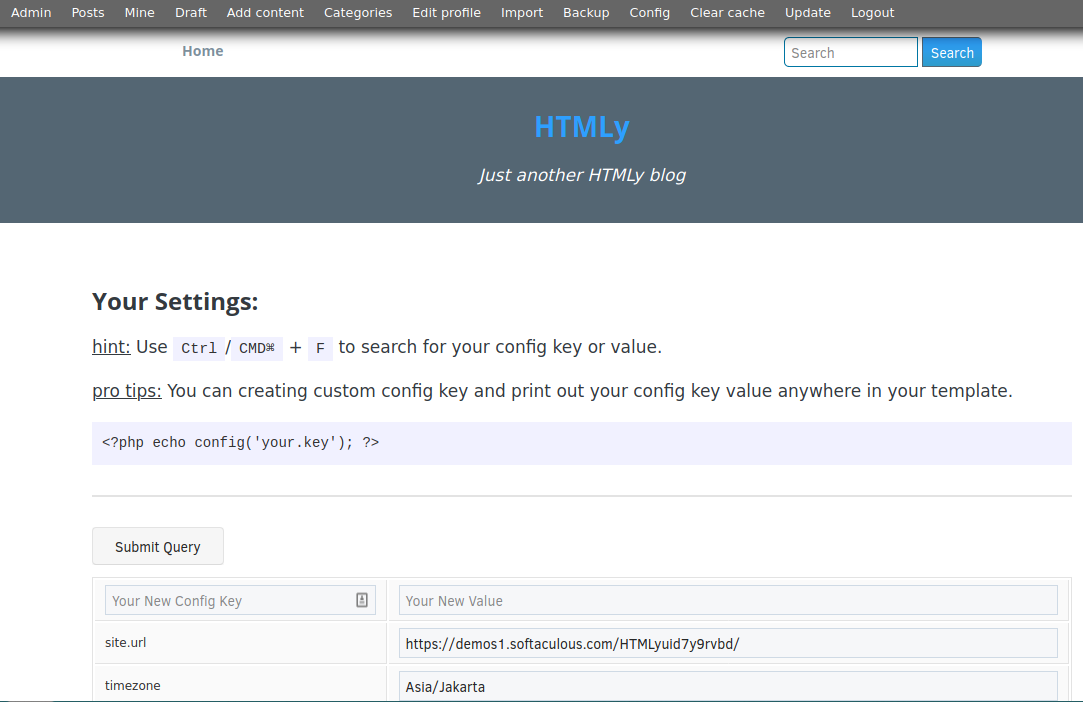Click the Your Settings heading

click(175, 302)
